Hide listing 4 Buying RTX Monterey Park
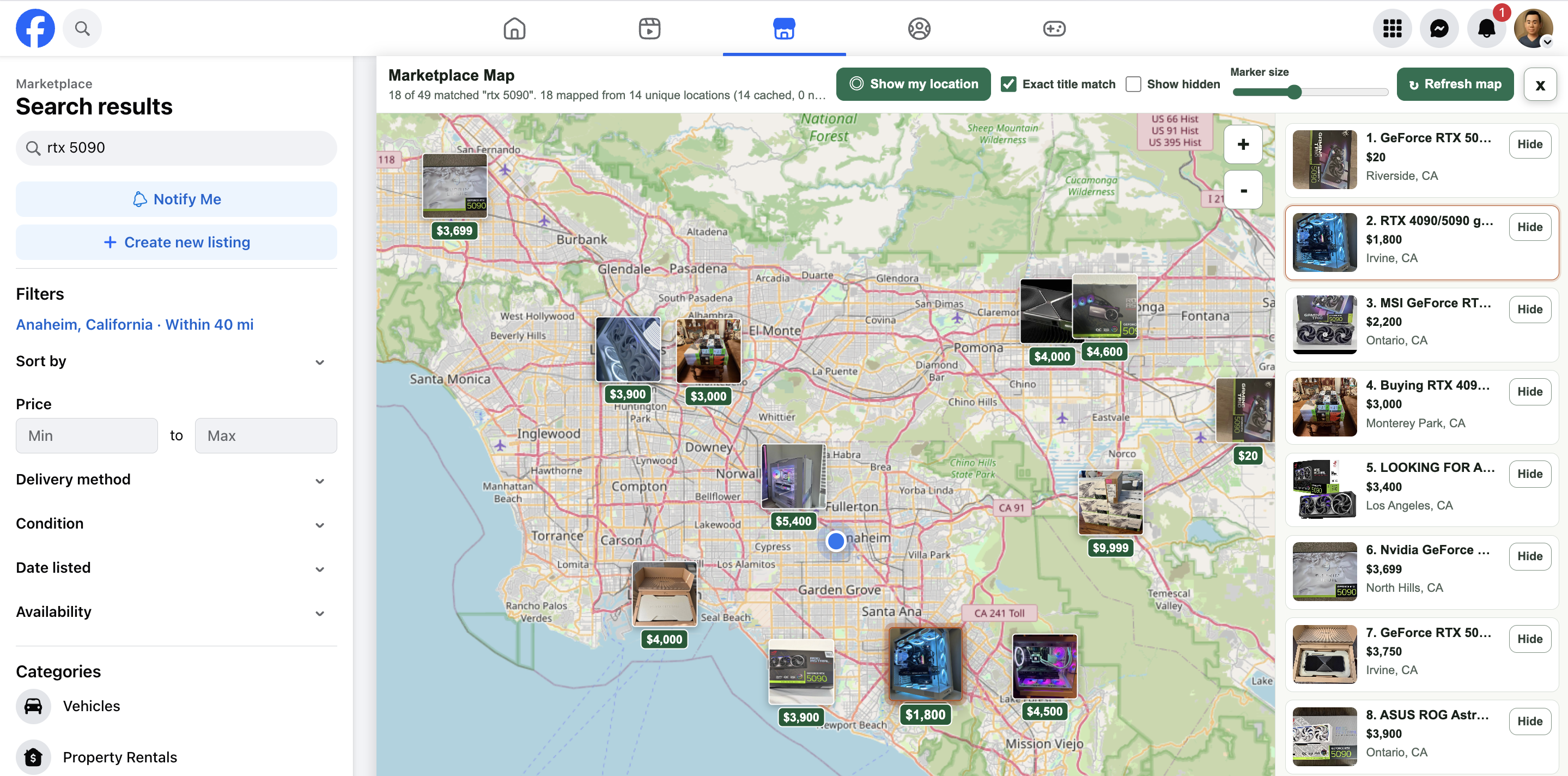This screenshot has width=1568, height=776. (x=1530, y=391)
